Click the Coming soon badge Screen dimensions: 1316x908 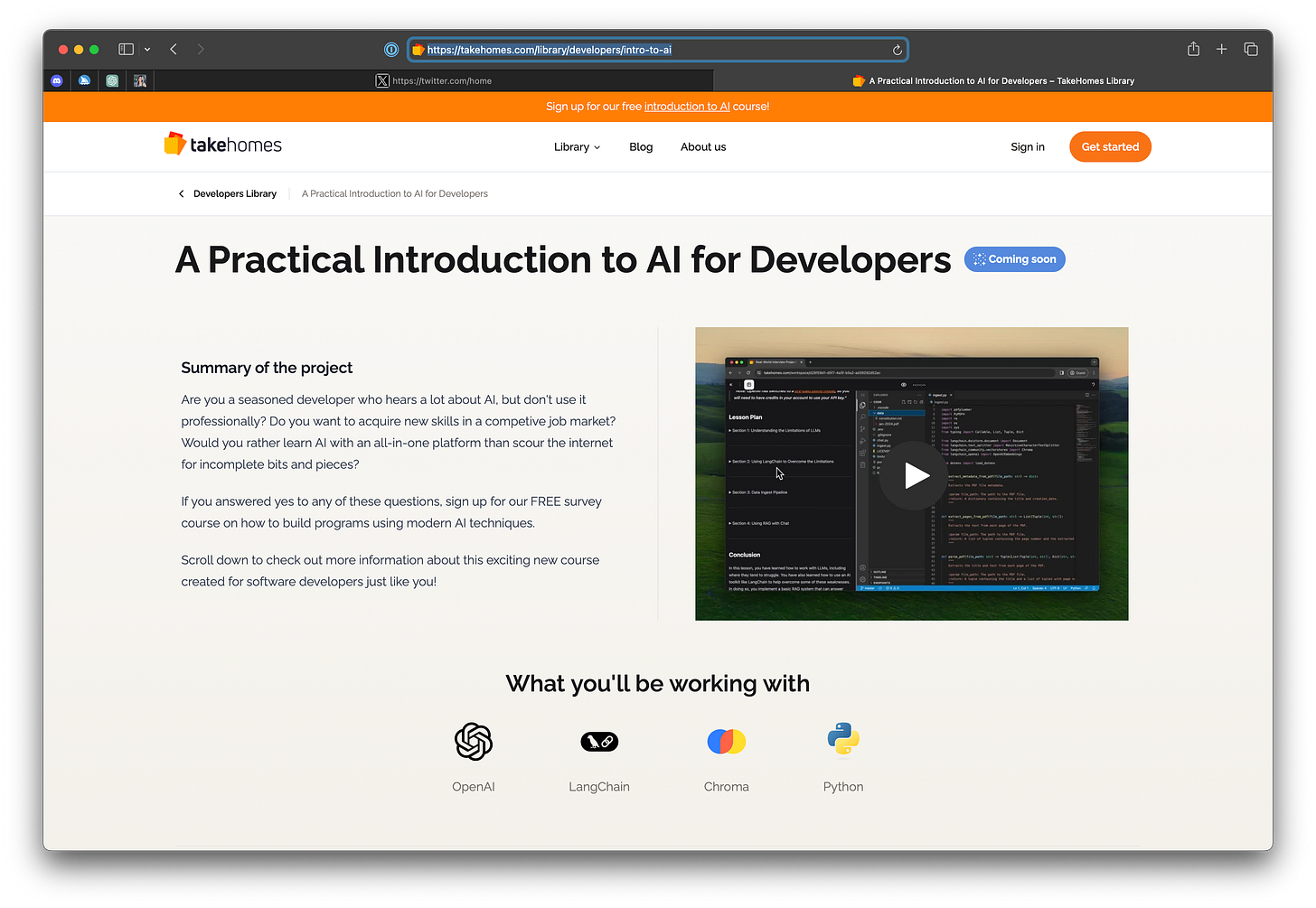coord(1015,259)
